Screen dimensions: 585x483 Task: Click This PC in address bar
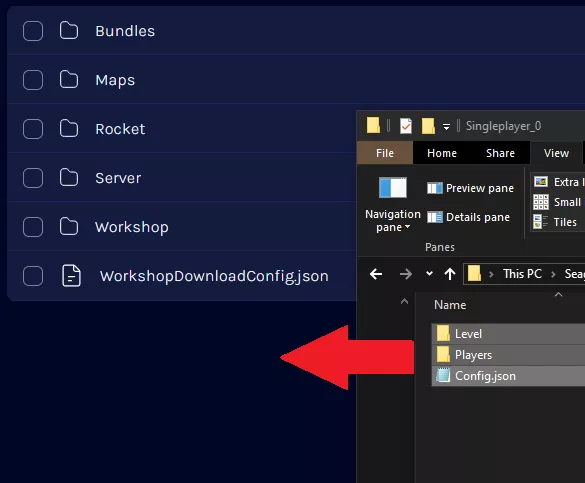point(522,274)
